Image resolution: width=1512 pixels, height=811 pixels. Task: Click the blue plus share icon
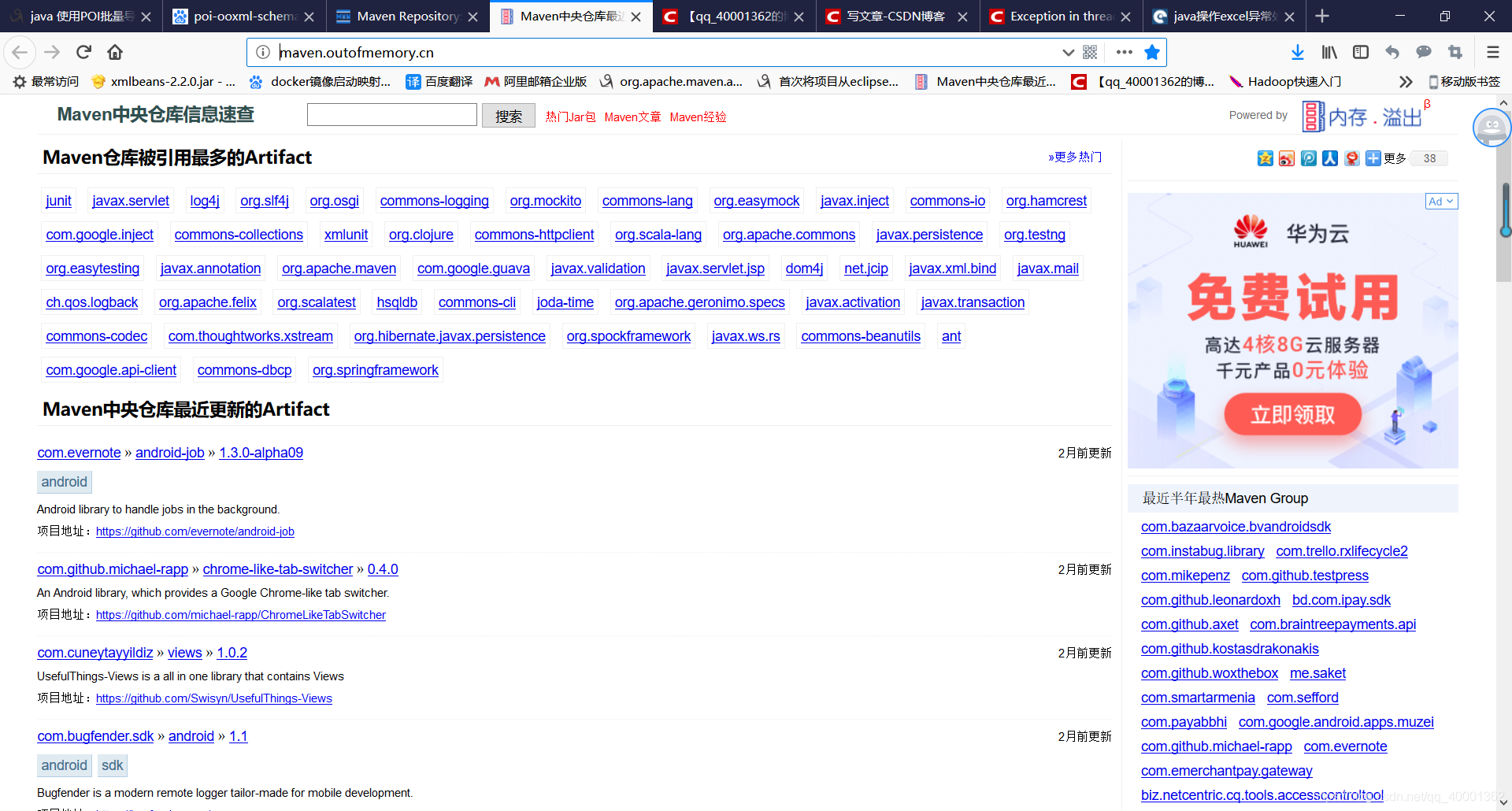coord(1373,158)
